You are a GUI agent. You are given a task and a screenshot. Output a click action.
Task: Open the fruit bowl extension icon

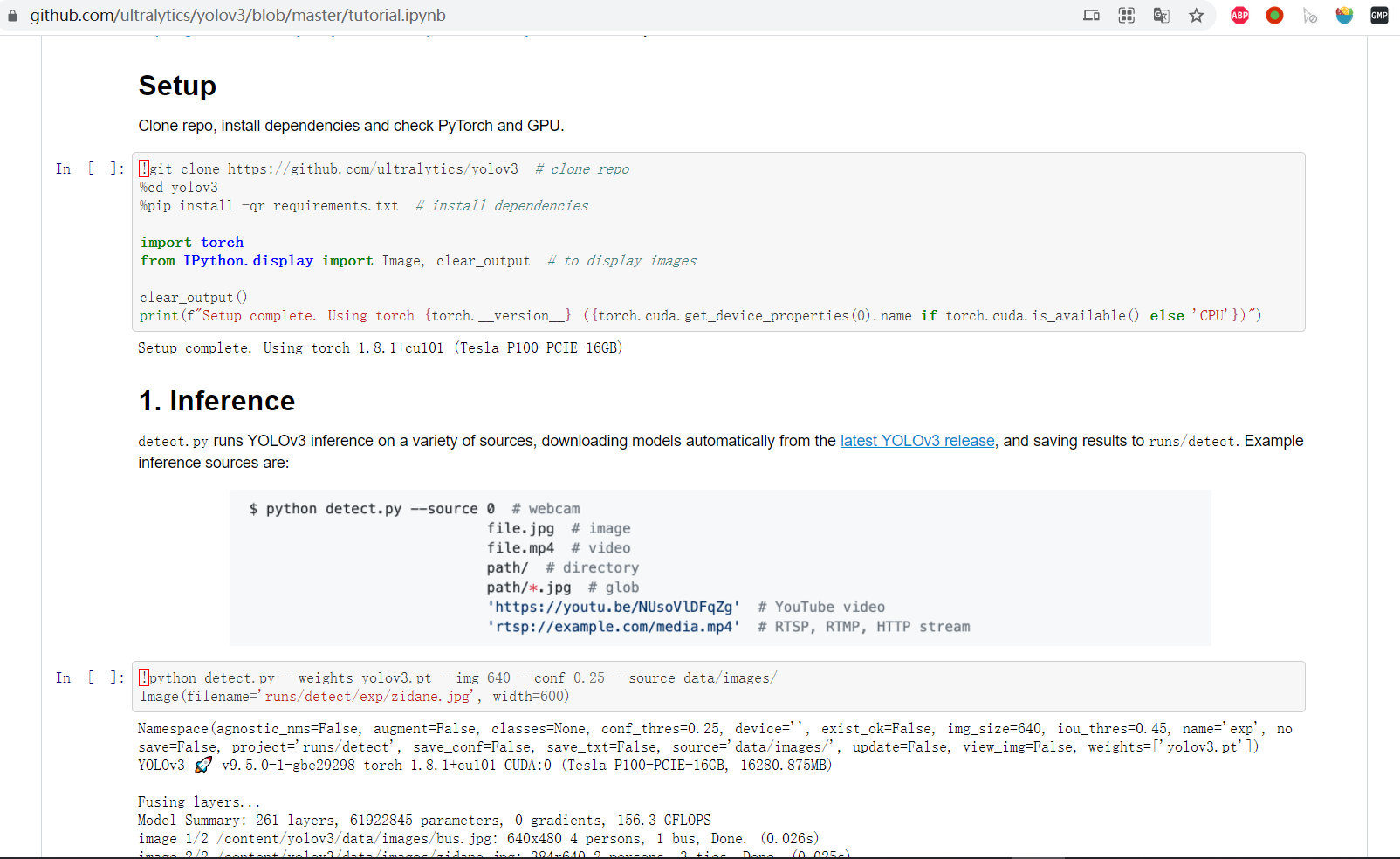click(1344, 15)
